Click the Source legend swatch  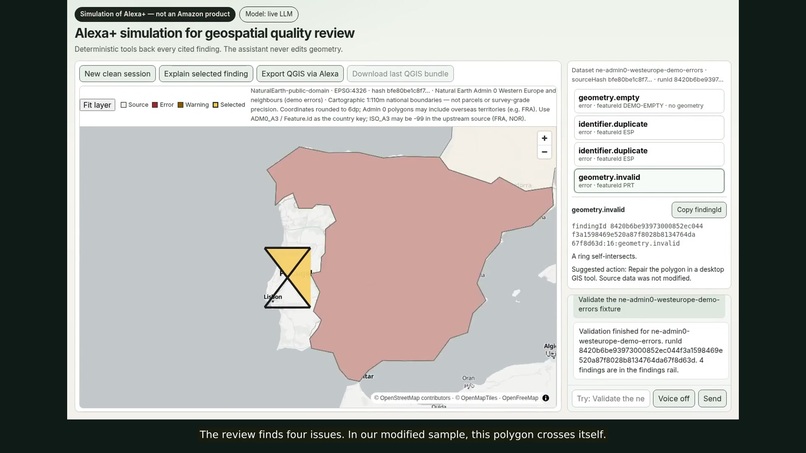(123, 105)
